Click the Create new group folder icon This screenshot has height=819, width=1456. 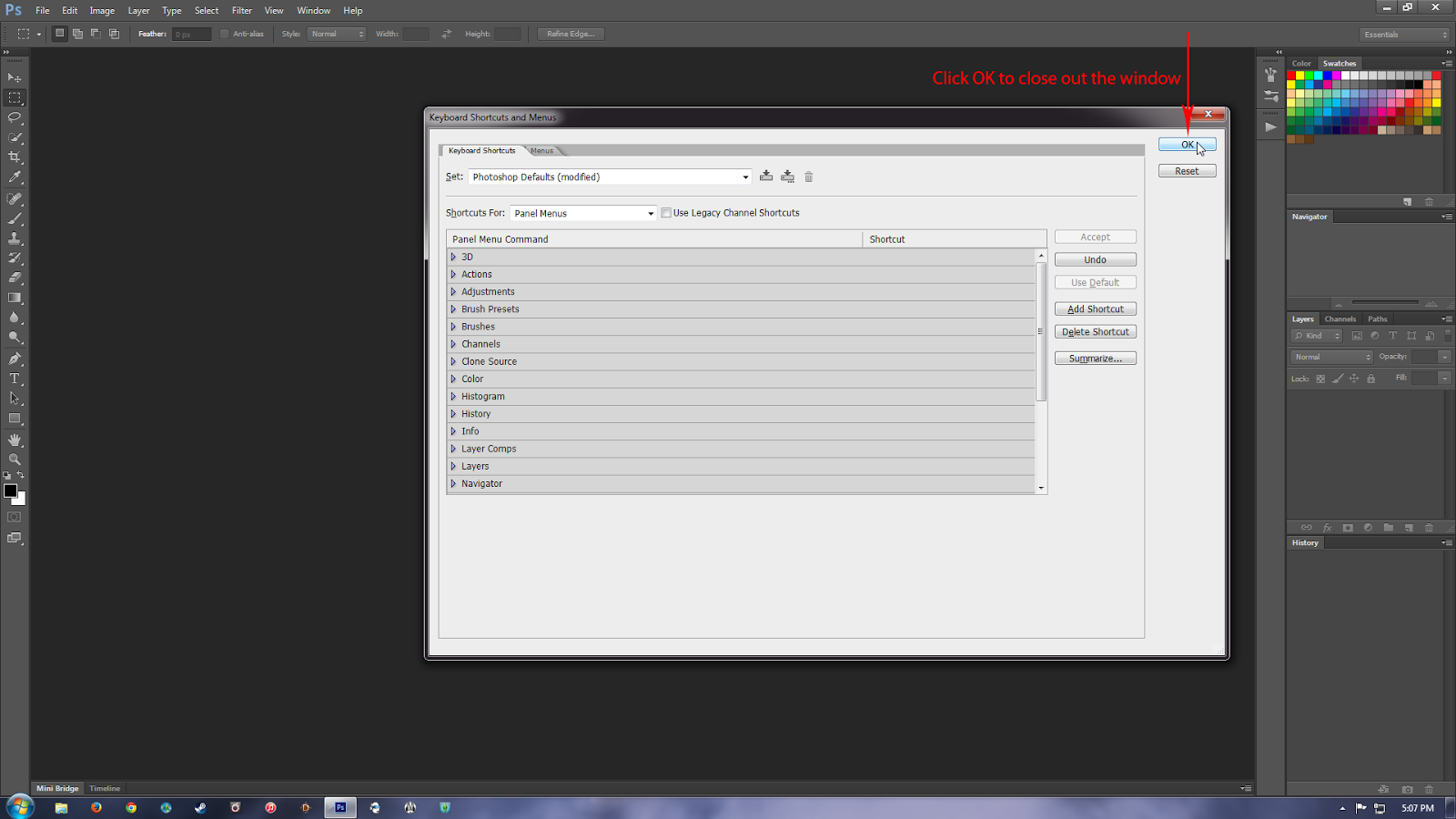click(x=1388, y=528)
